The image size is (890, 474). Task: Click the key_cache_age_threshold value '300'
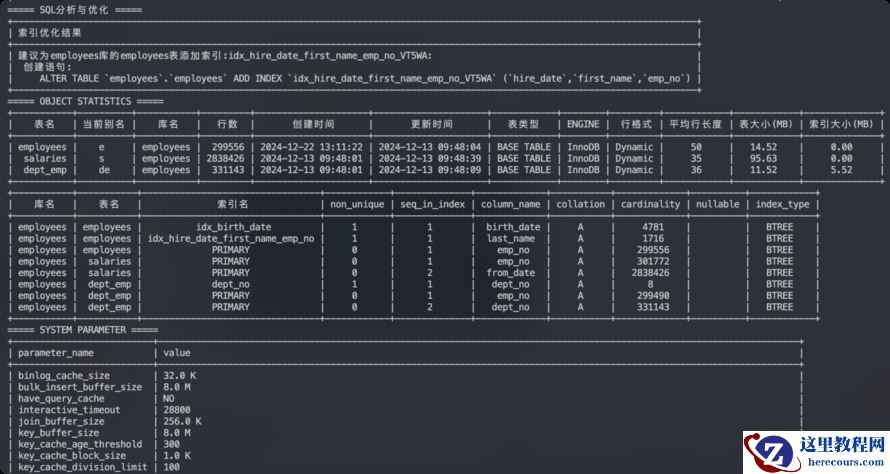pyautogui.click(x=171, y=444)
